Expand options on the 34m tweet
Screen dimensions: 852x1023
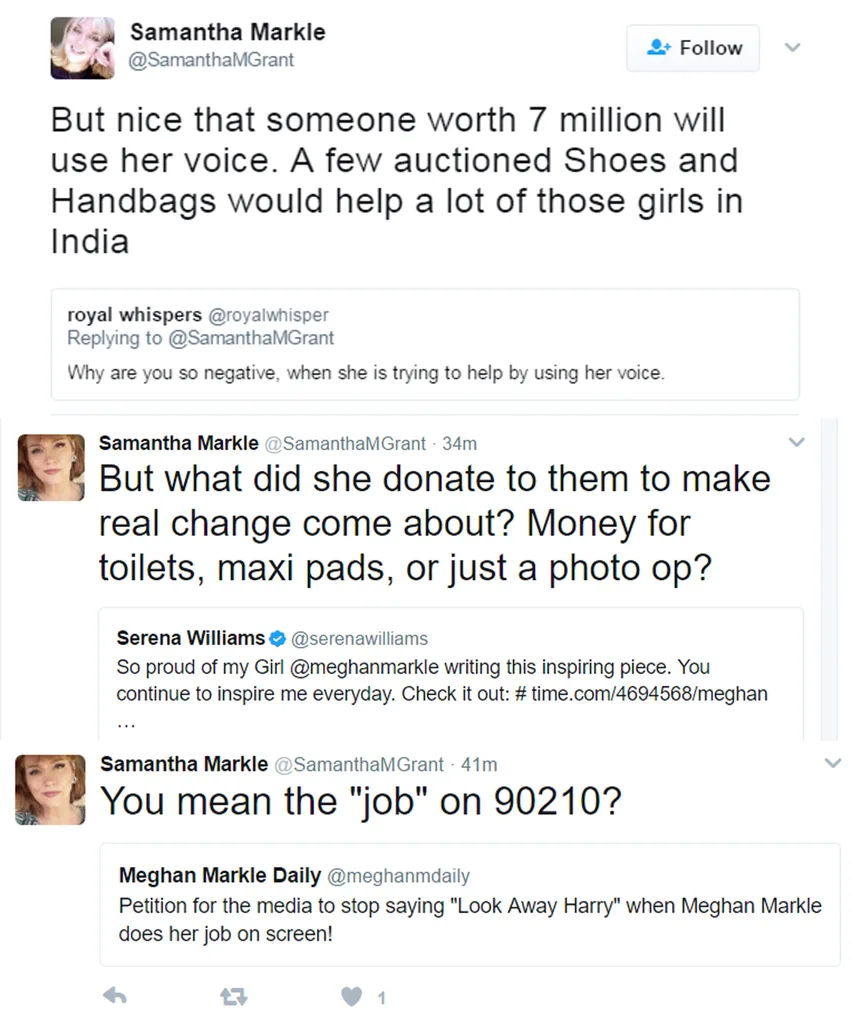coord(797,442)
